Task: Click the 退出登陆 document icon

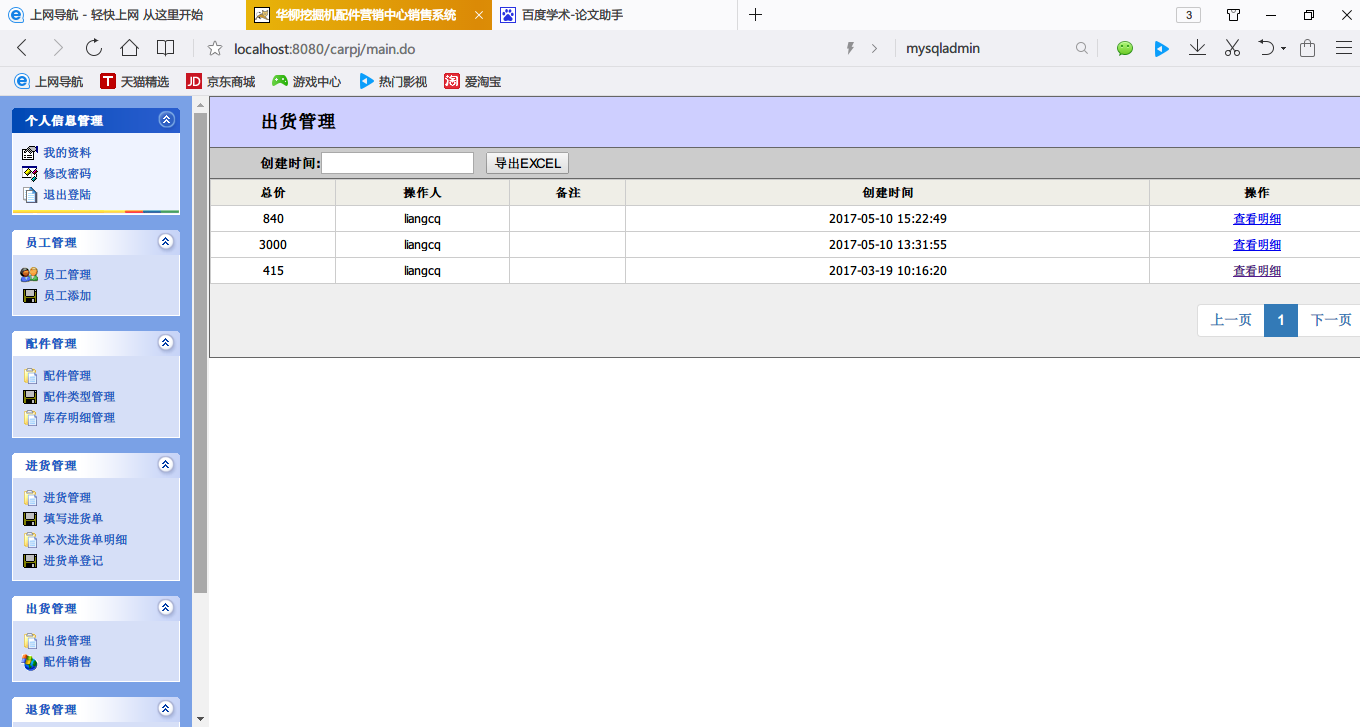Action: pos(29,195)
